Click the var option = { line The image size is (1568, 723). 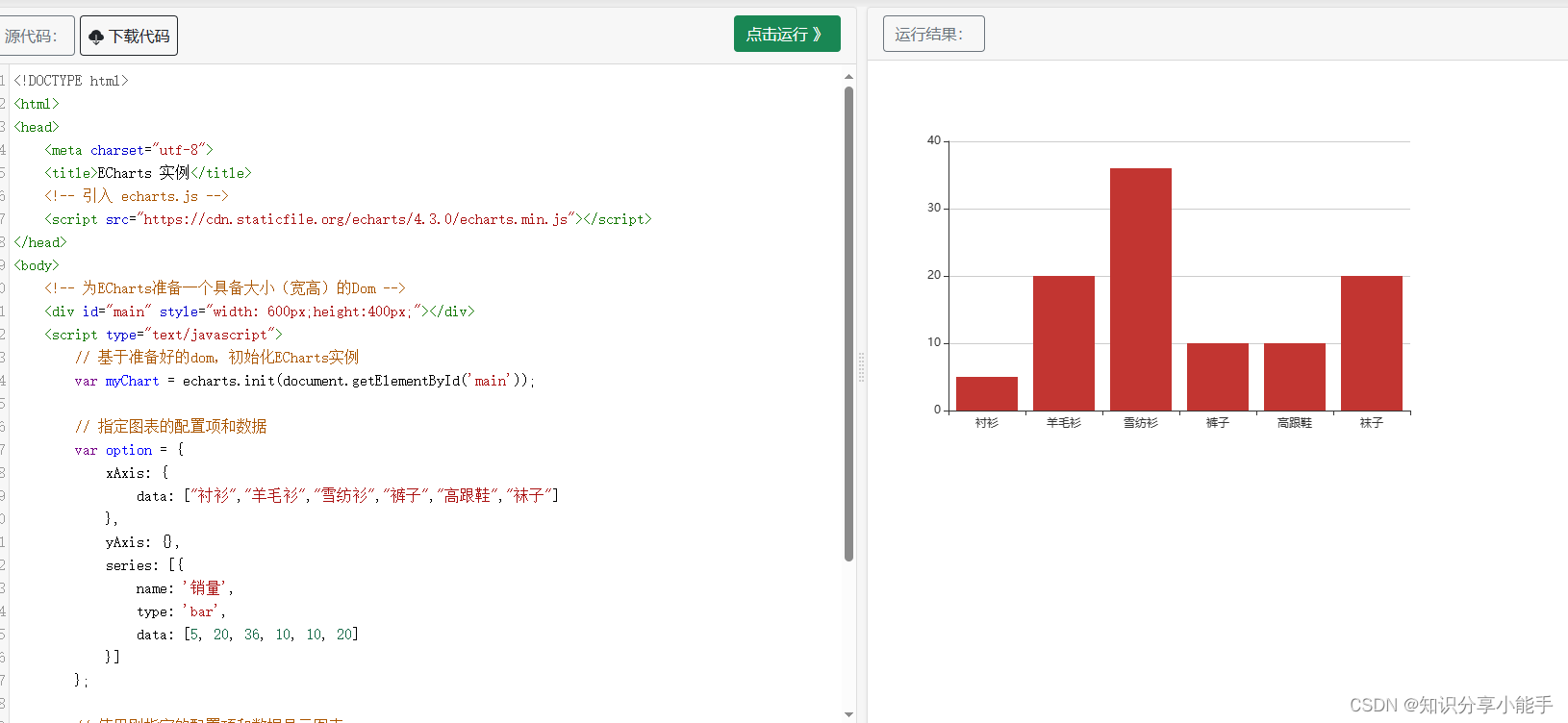(x=129, y=450)
